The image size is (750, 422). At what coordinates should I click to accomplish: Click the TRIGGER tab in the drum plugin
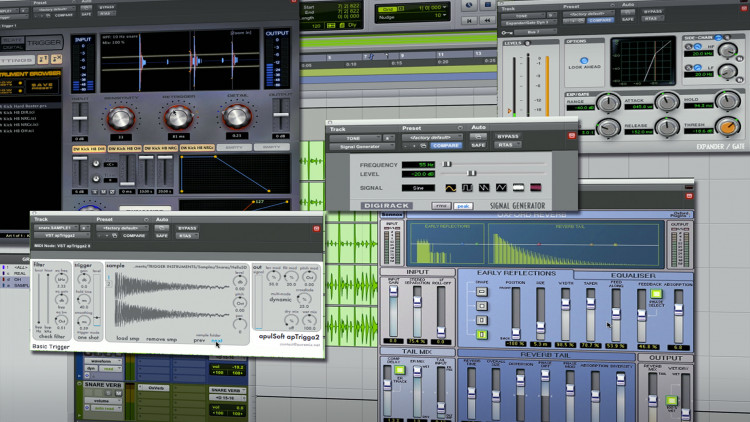coord(44,43)
